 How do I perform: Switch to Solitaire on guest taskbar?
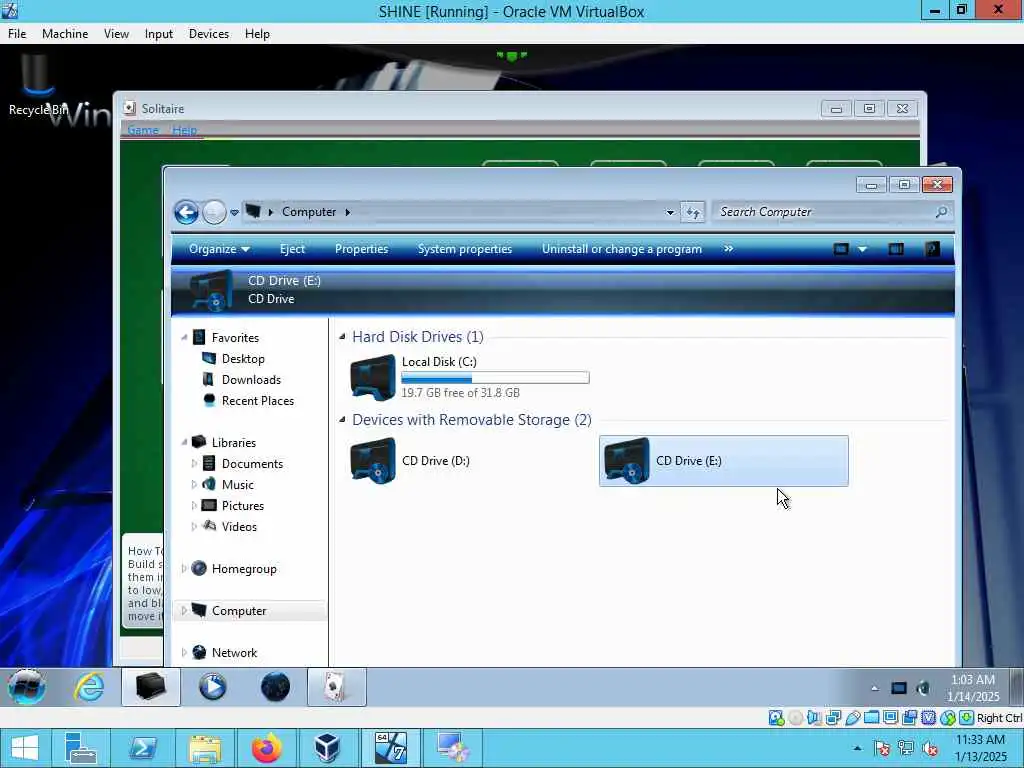336,687
